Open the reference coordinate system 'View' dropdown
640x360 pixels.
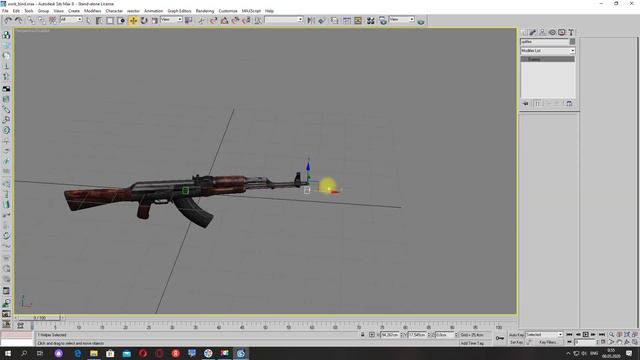pos(171,20)
